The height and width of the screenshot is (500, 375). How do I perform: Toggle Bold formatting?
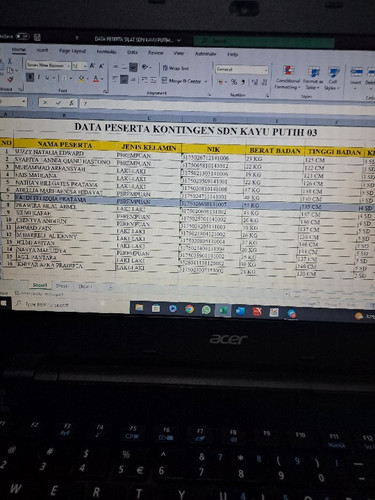30,77
